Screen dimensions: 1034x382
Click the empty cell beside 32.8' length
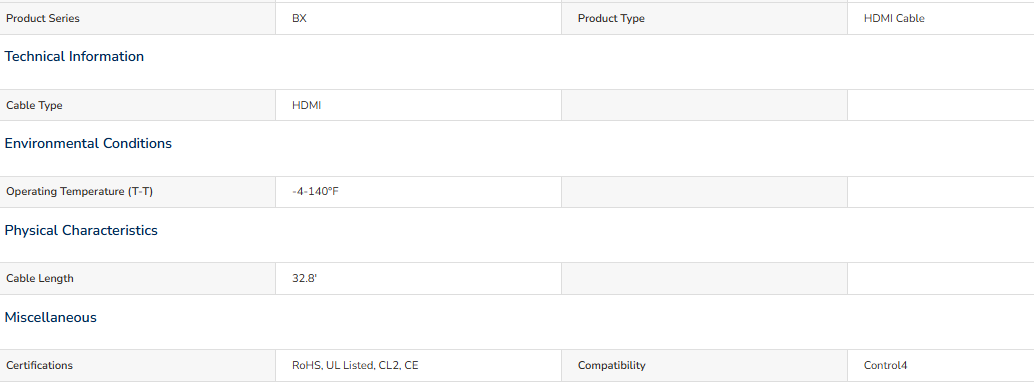tap(704, 278)
